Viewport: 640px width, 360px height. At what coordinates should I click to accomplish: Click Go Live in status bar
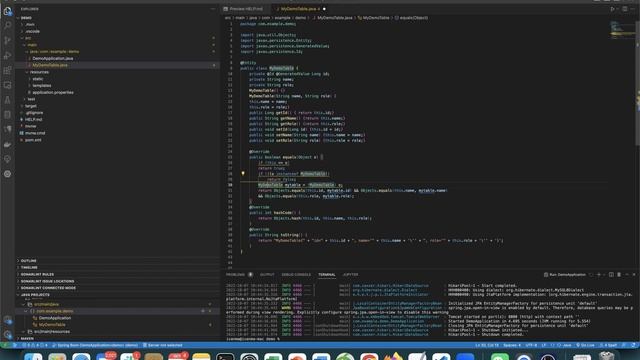[x=585, y=345]
